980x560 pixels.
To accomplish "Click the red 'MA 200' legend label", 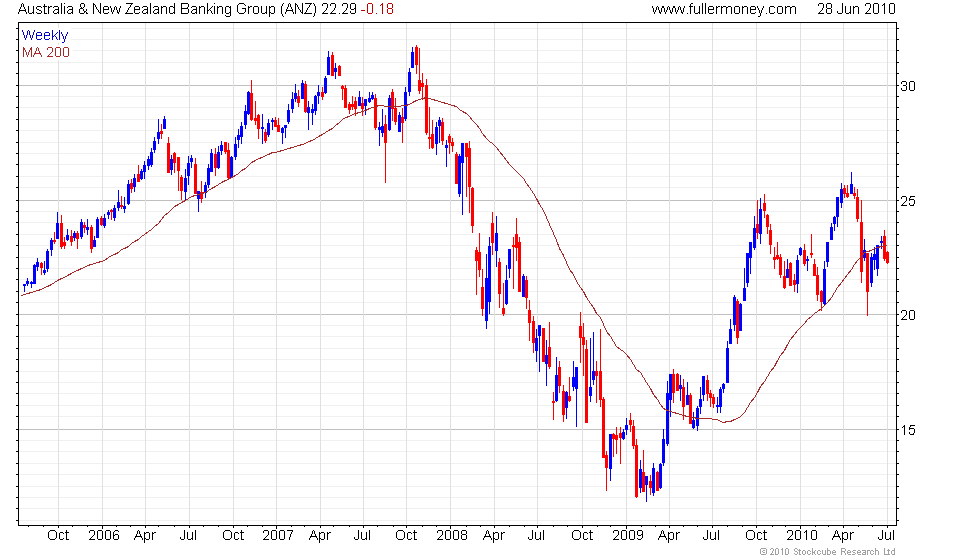I will coord(46,52).
